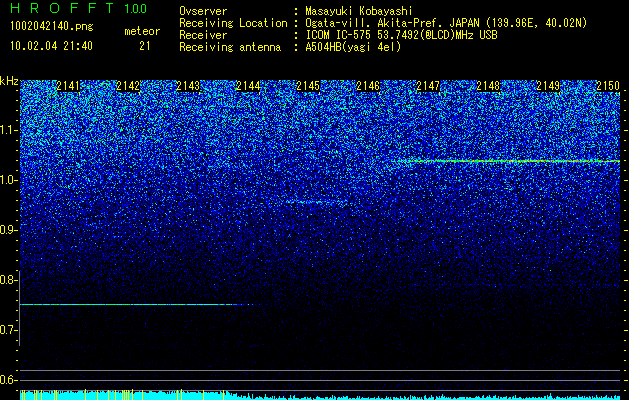Click the 2141 time marker
Image resolution: width=629 pixels, height=400 pixels.
coord(68,86)
